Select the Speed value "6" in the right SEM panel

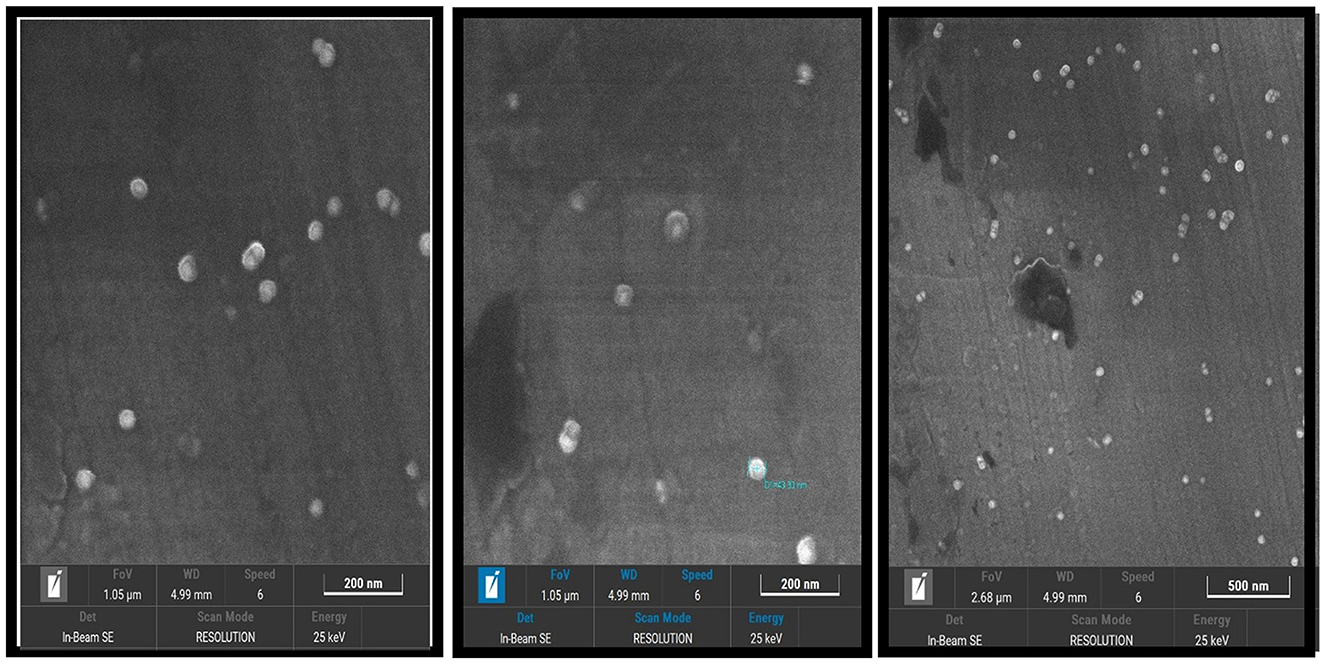point(1138,598)
